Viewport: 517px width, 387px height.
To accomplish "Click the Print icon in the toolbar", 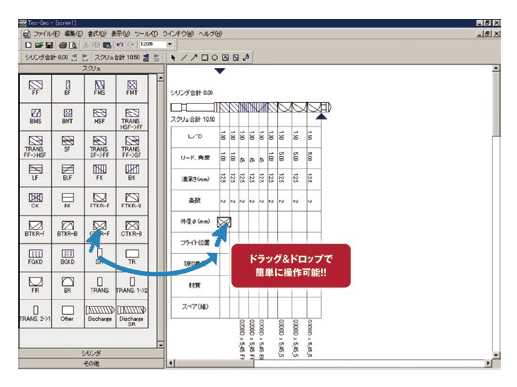I will (x=63, y=45).
